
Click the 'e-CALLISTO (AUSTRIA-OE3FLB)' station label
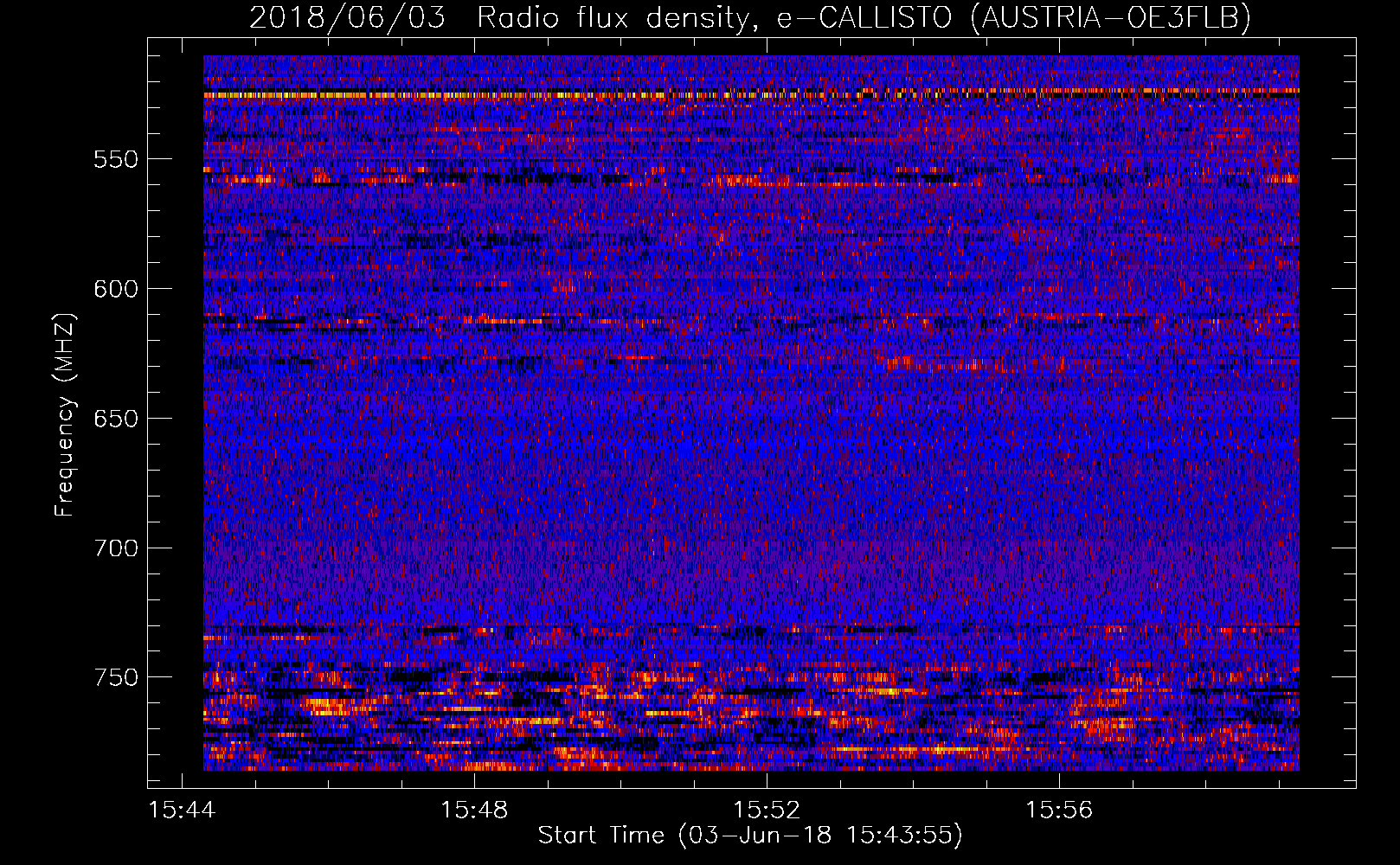pyautogui.click(x=1013, y=17)
